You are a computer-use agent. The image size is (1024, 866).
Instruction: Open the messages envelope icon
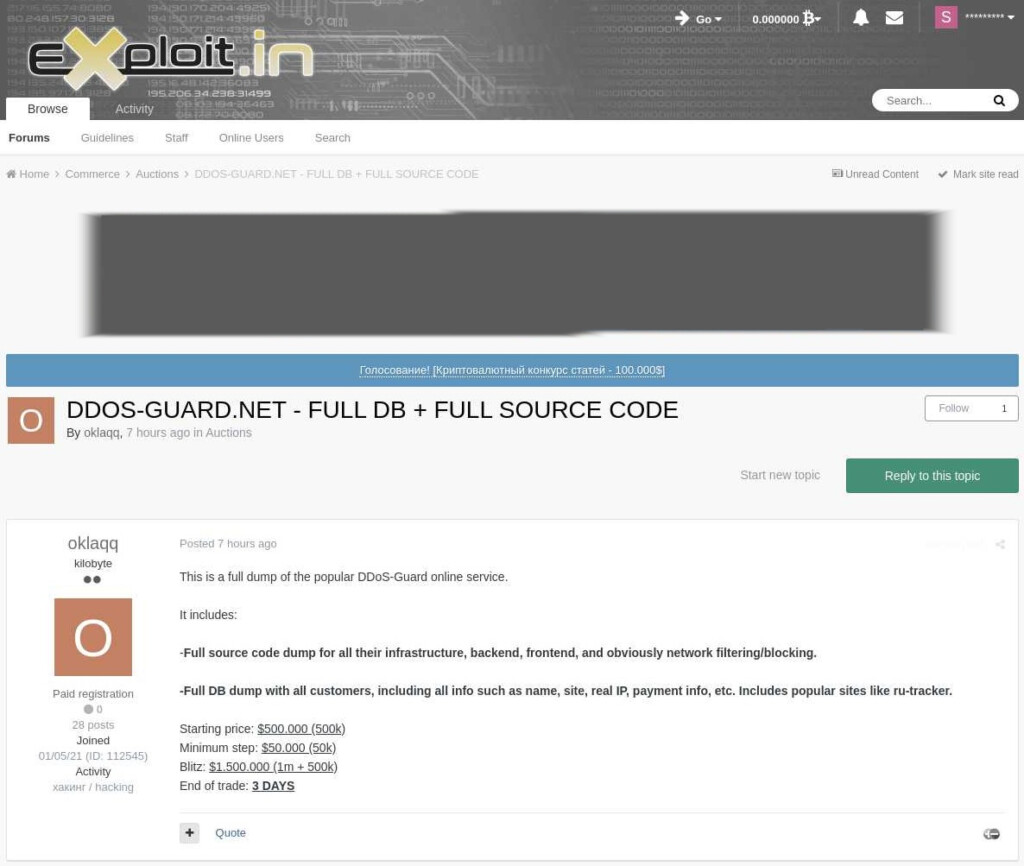point(894,18)
